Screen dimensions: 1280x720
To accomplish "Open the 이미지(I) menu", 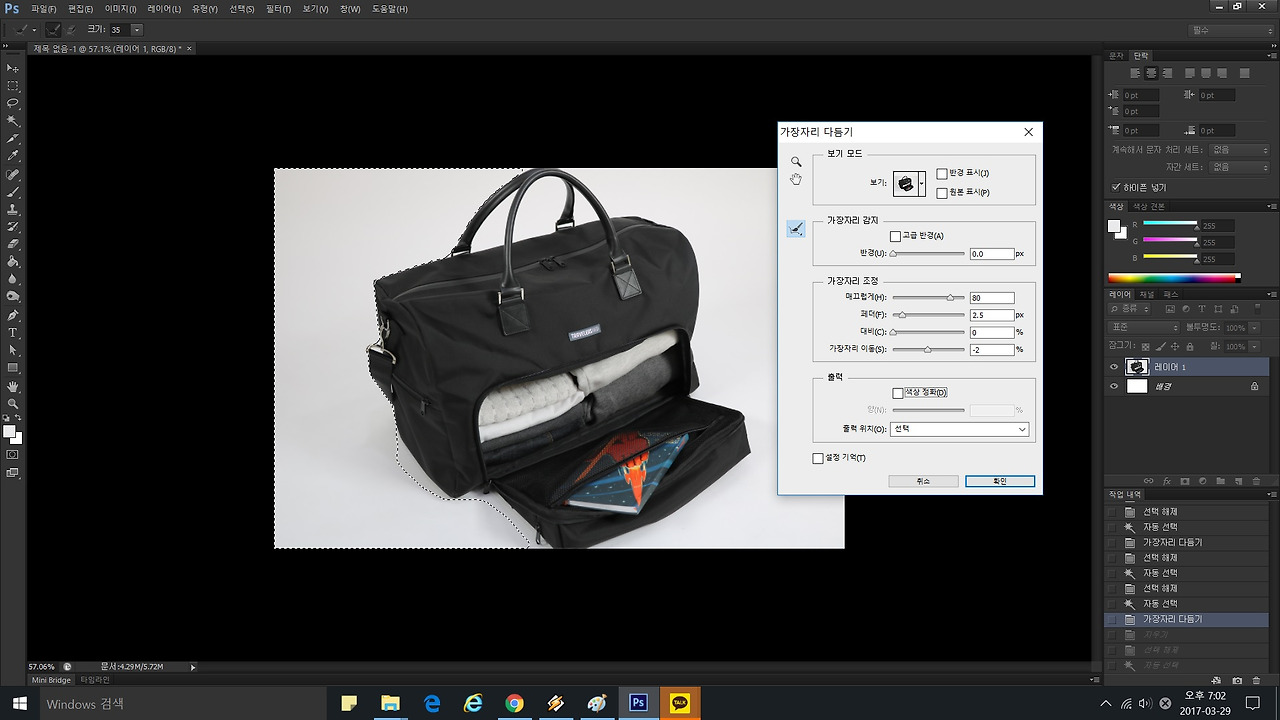I will (x=120, y=9).
